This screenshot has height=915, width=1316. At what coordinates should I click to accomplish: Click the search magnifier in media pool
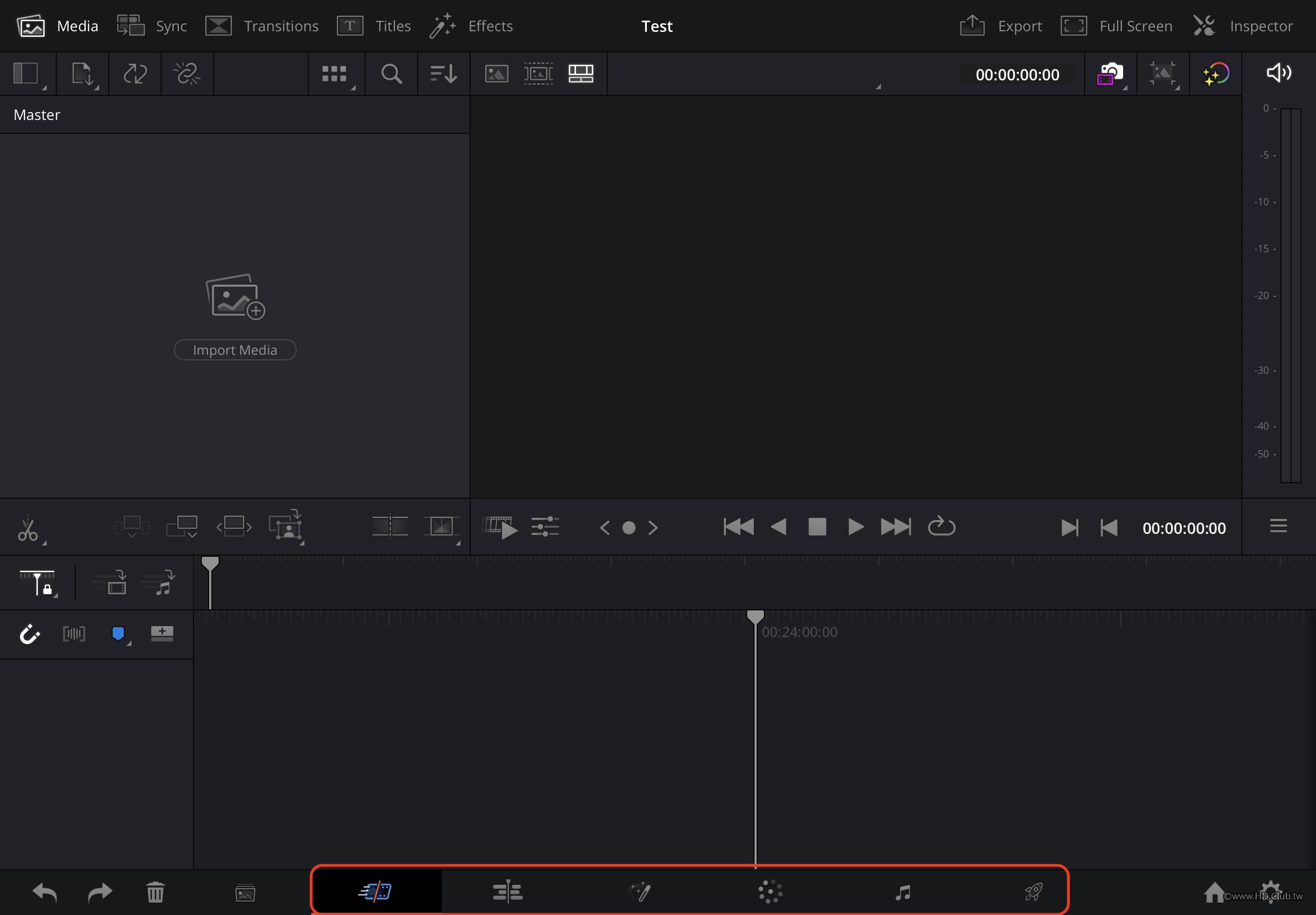391,74
